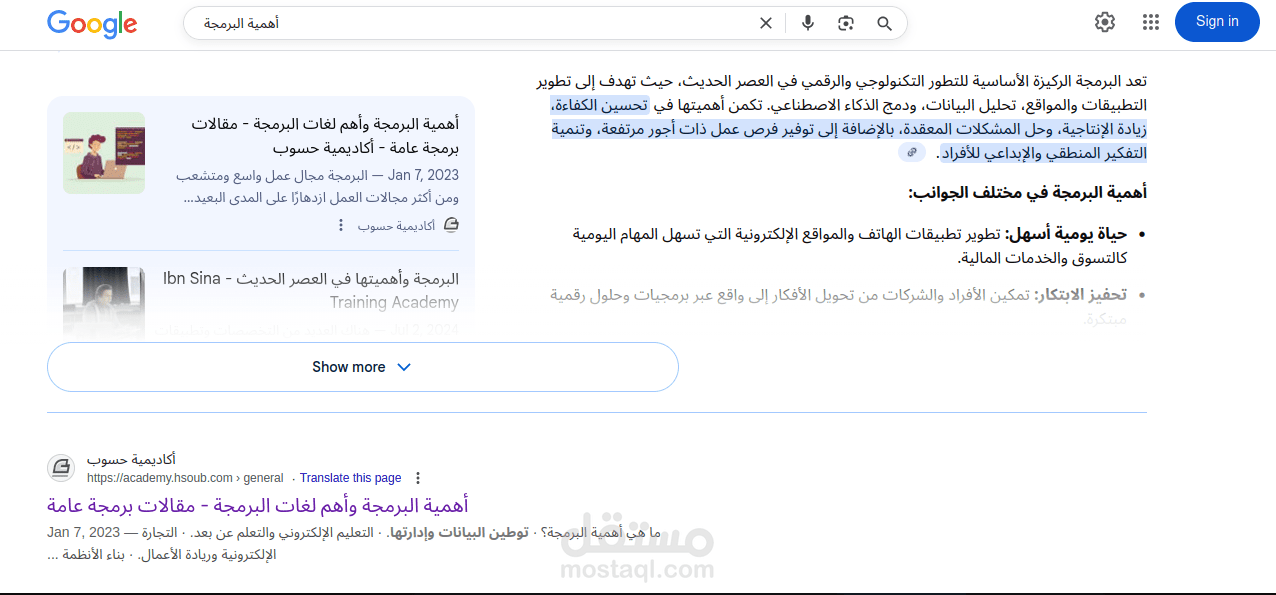Open three-dot menu next to Translate this page
This screenshot has height=595, width=1276.
tap(418, 478)
